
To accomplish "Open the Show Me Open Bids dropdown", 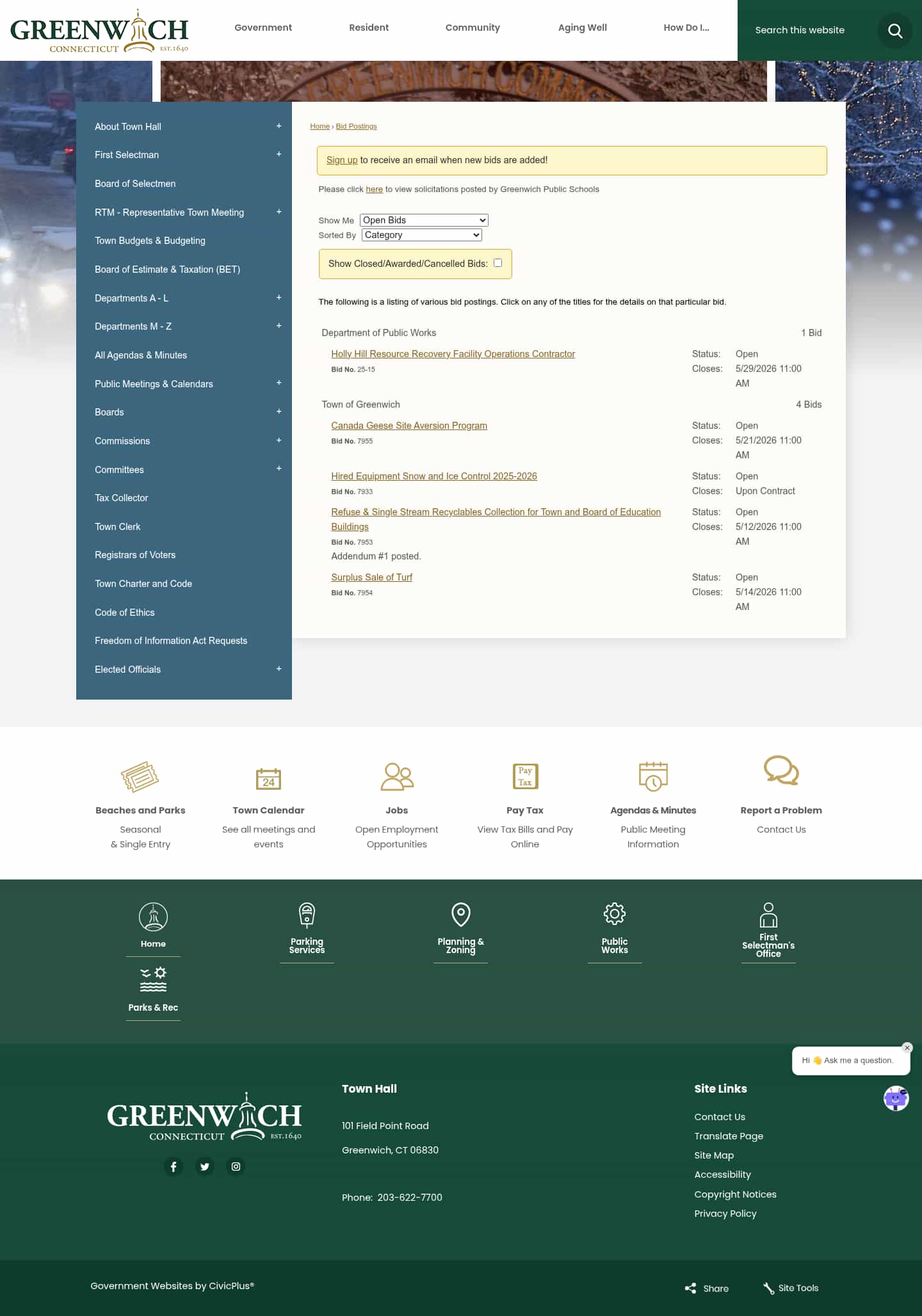I will [x=424, y=220].
